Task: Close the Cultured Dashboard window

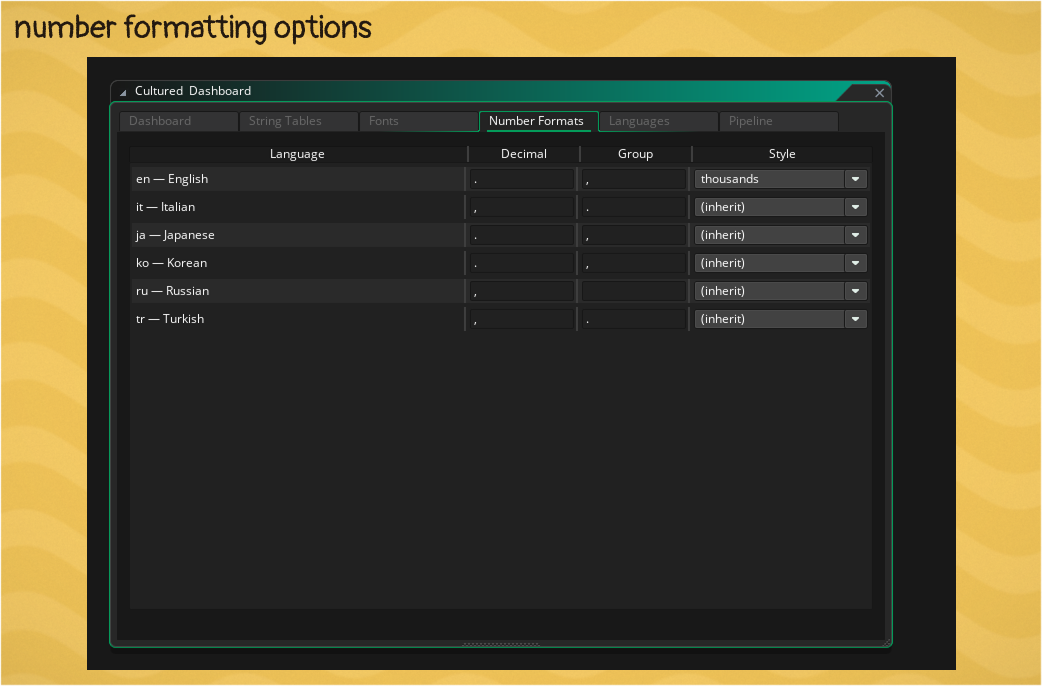Action: (x=879, y=93)
